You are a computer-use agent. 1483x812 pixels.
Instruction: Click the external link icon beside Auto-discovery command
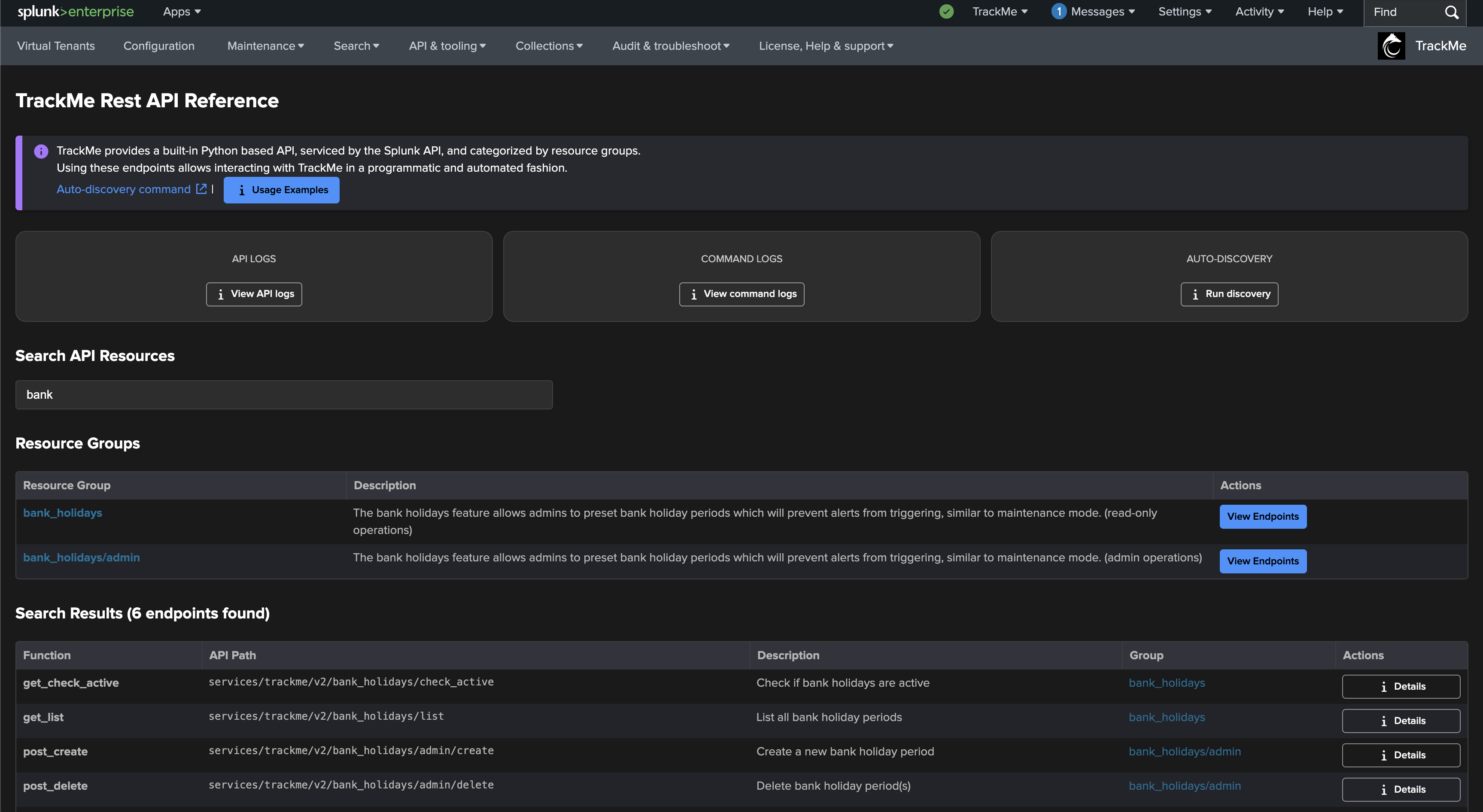tap(201, 189)
